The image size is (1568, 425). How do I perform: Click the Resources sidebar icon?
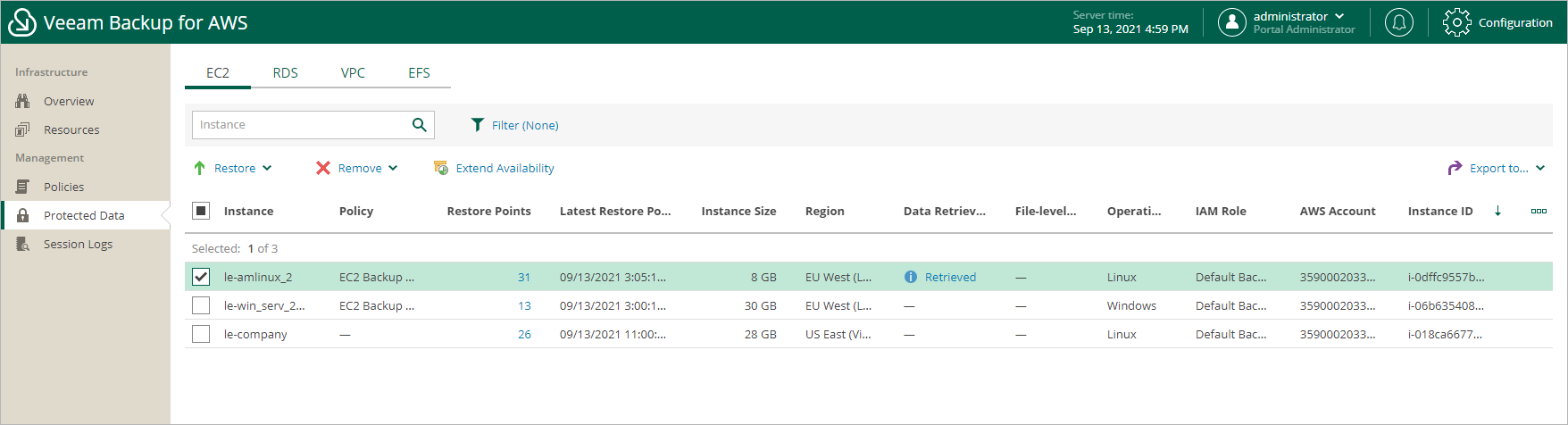click(x=23, y=129)
